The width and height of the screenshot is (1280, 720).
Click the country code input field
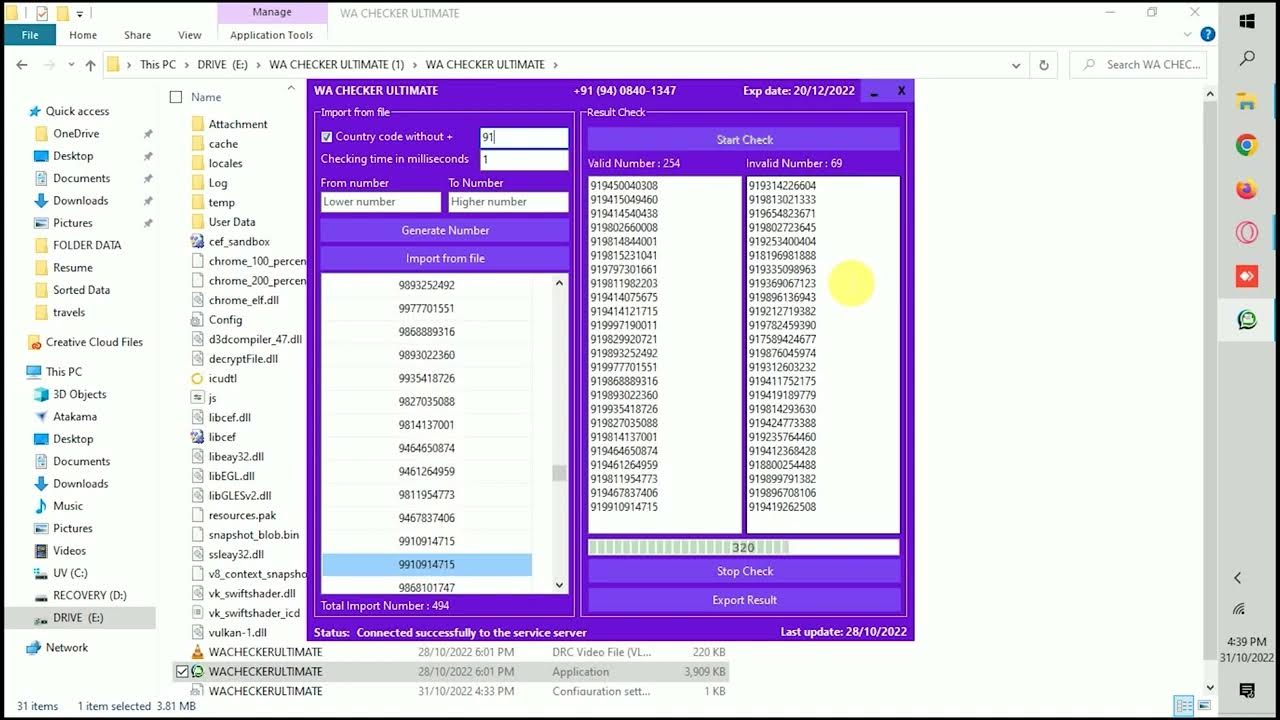[x=524, y=137]
